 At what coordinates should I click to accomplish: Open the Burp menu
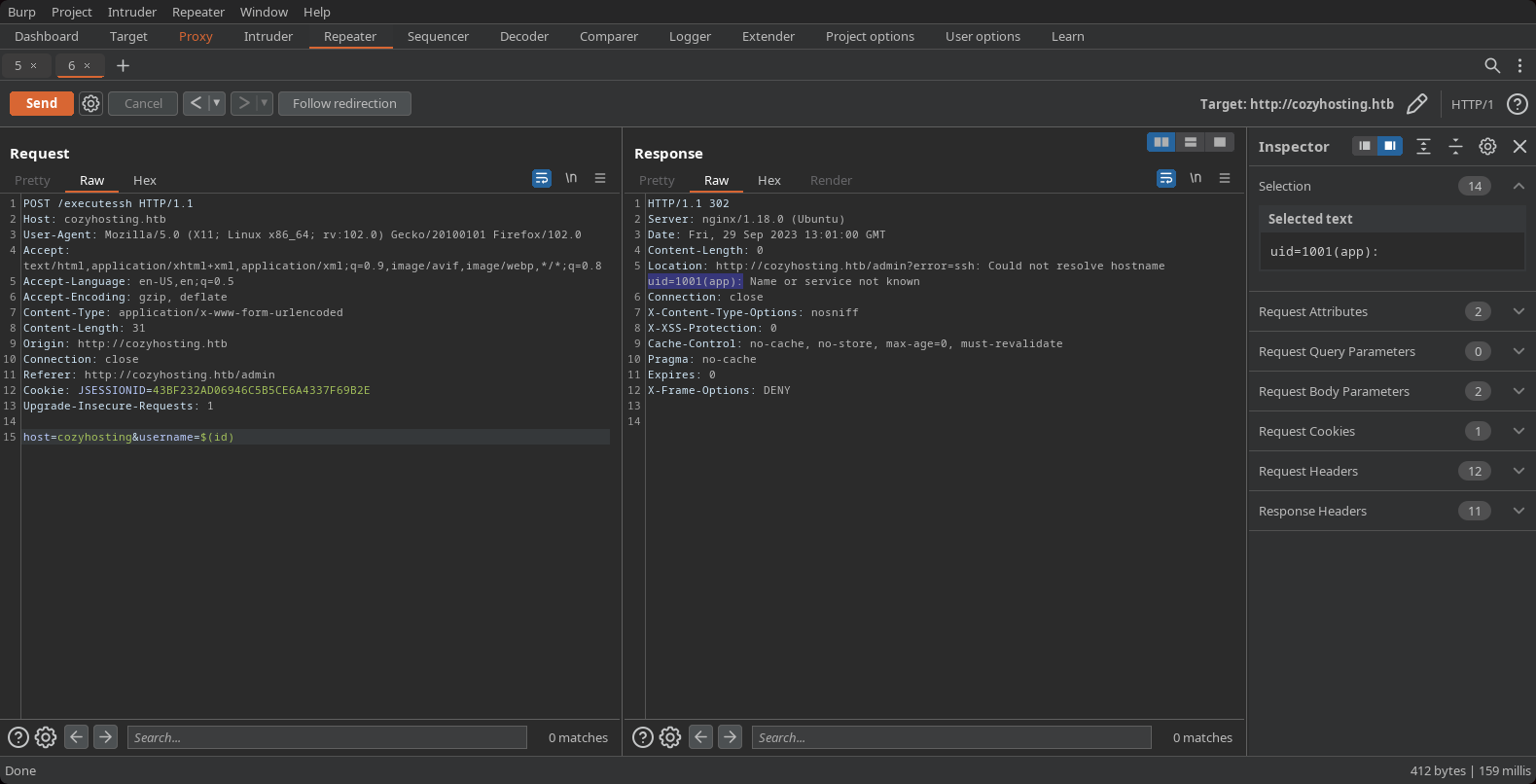click(x=21, y=12)
